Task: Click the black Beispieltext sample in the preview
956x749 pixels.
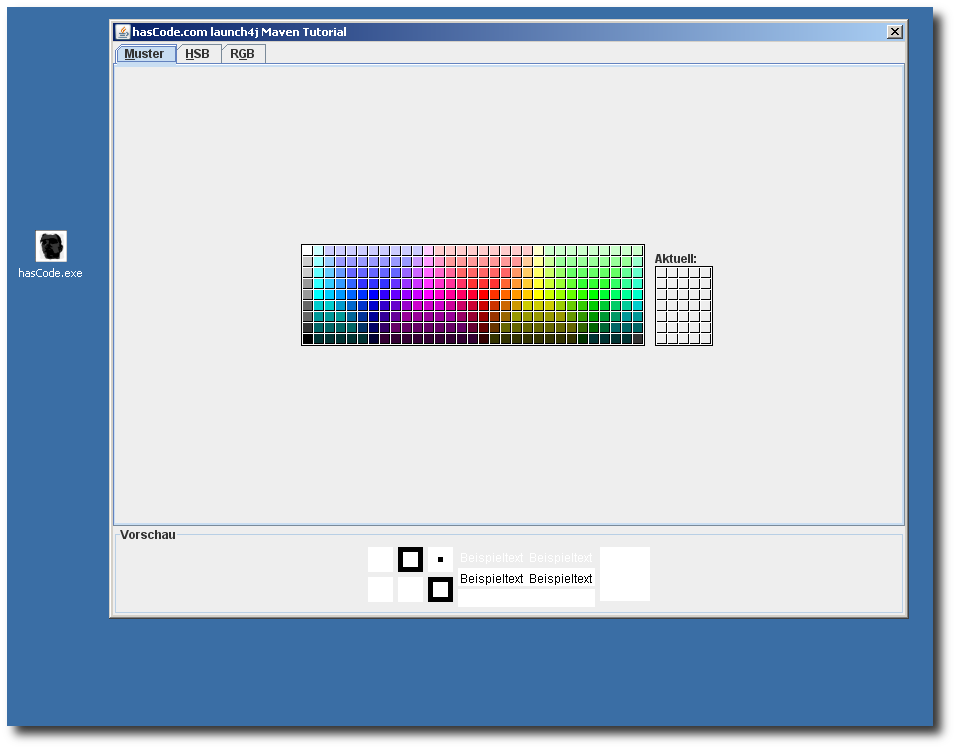Action: coord(526,579)
